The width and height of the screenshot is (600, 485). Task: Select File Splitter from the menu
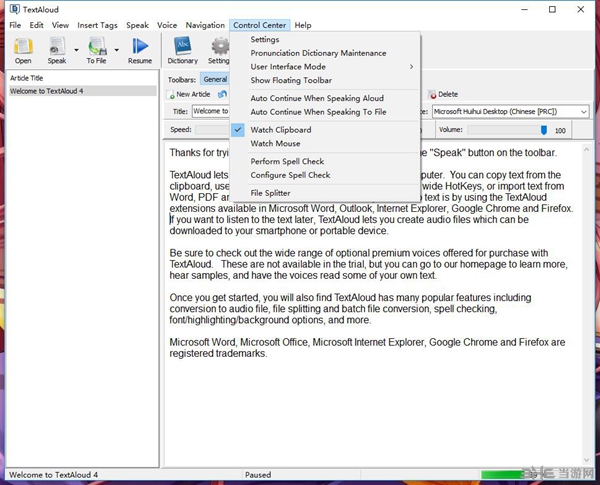pos(270,192)
